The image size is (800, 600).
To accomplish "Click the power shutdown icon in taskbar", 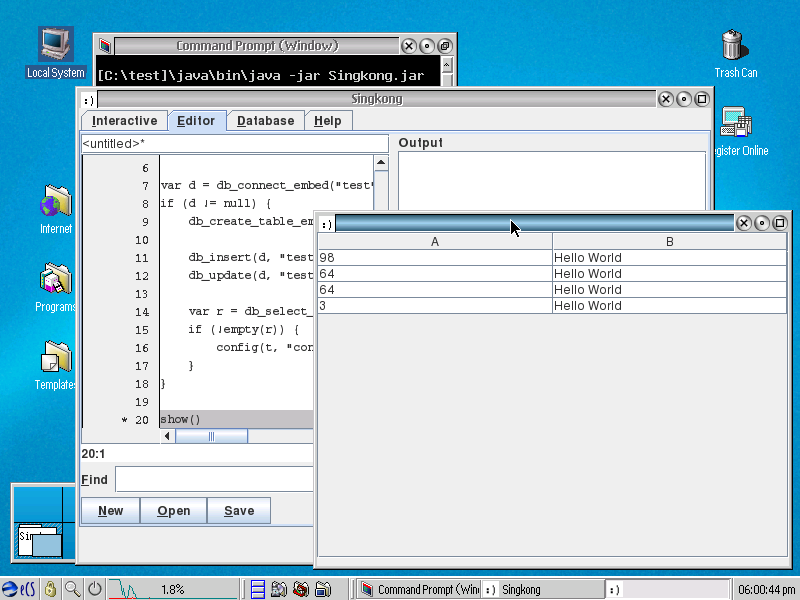I will click(x=94, y=589).
